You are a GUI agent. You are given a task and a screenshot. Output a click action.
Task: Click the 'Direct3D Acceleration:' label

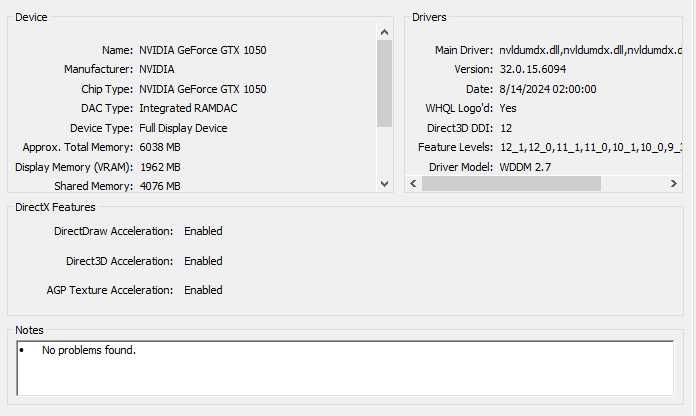[119, 261]
